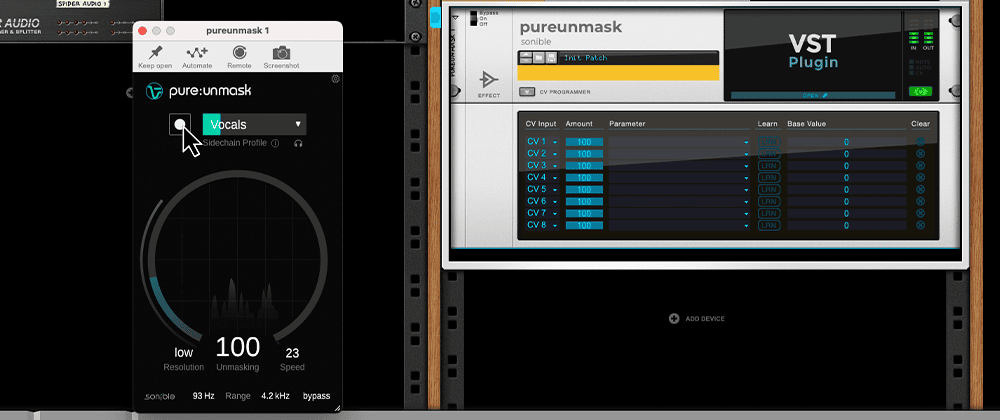Click the 4.2 kHz range upper limit

(x=276, y=396)
